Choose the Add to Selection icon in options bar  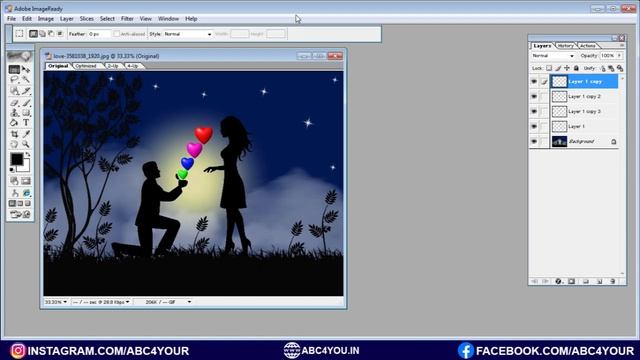coord(42,34)
